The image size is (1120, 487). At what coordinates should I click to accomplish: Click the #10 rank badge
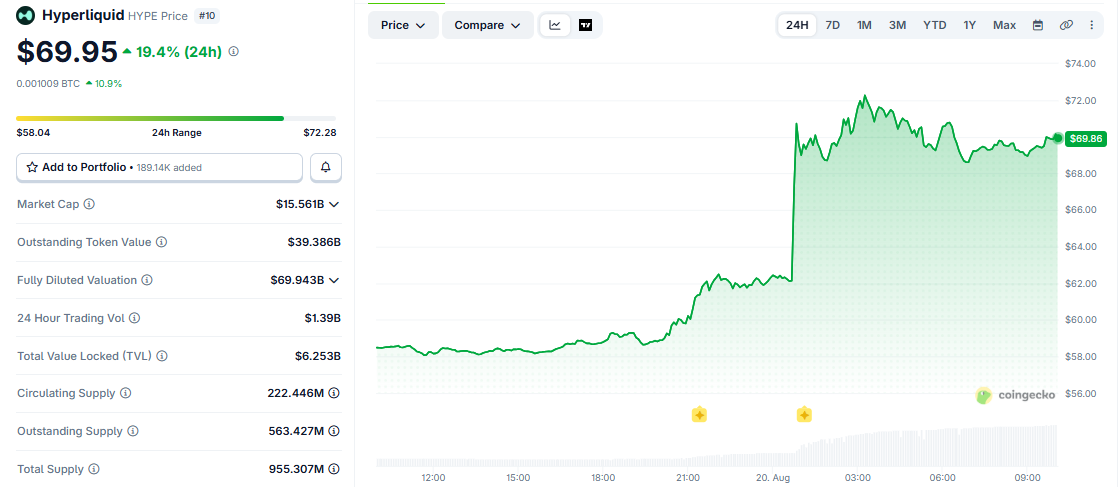(207, 15)
